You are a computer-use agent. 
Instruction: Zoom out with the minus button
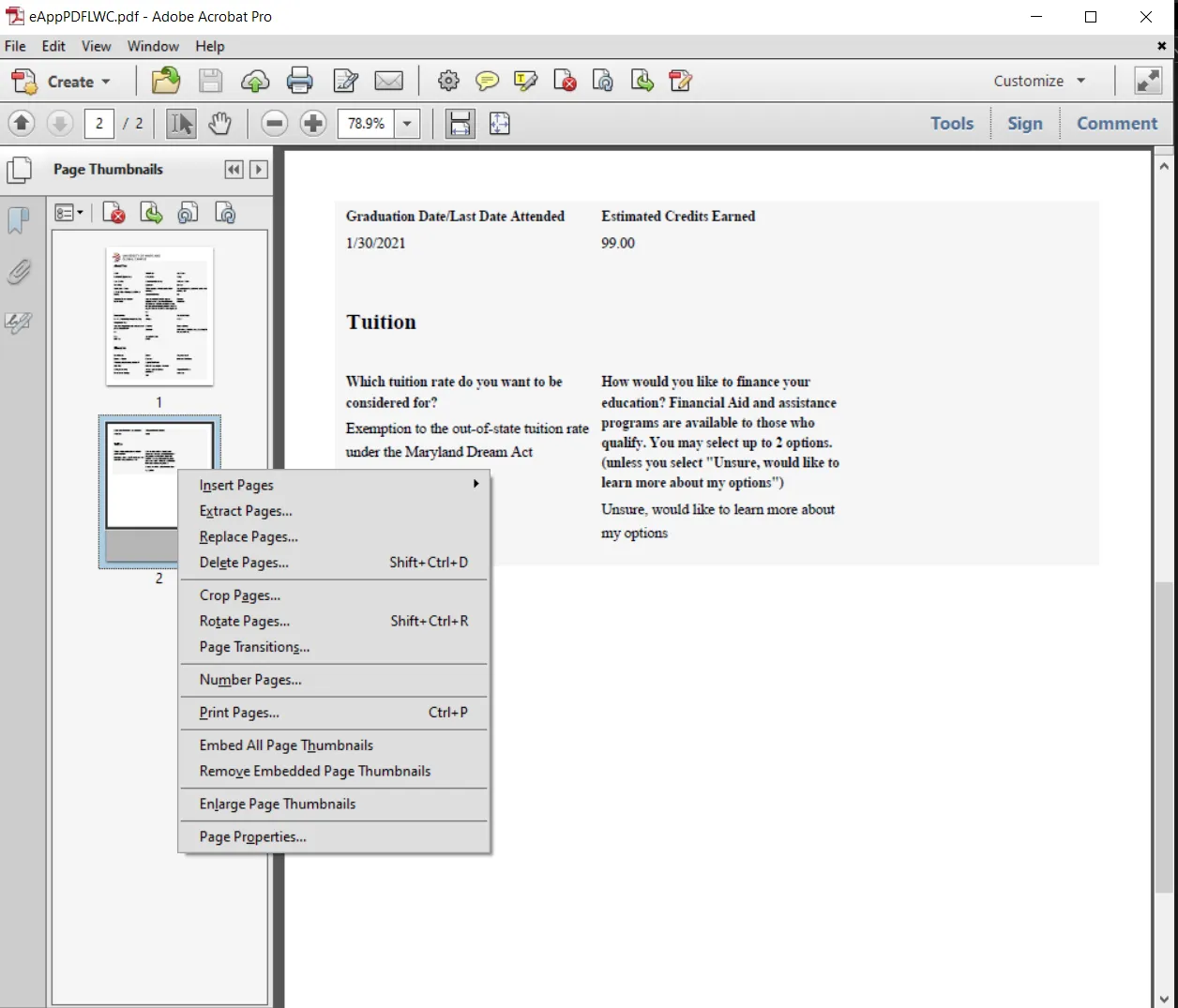tap(274, 123)
